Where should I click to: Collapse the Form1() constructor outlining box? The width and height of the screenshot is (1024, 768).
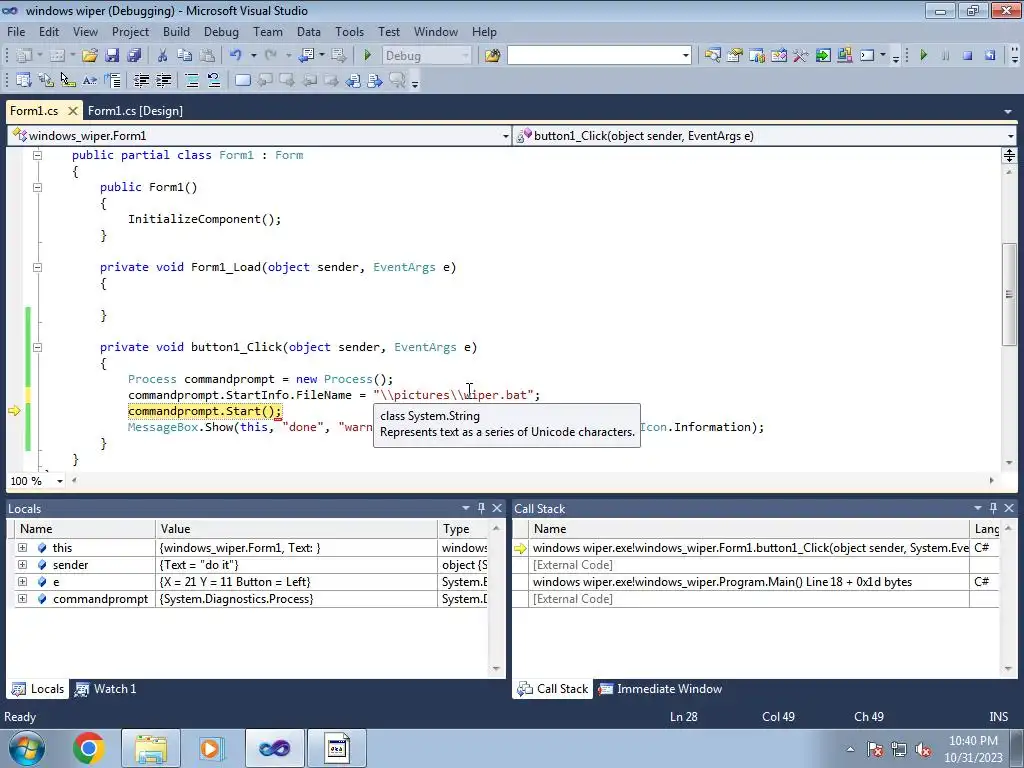[x=37, y=187]
